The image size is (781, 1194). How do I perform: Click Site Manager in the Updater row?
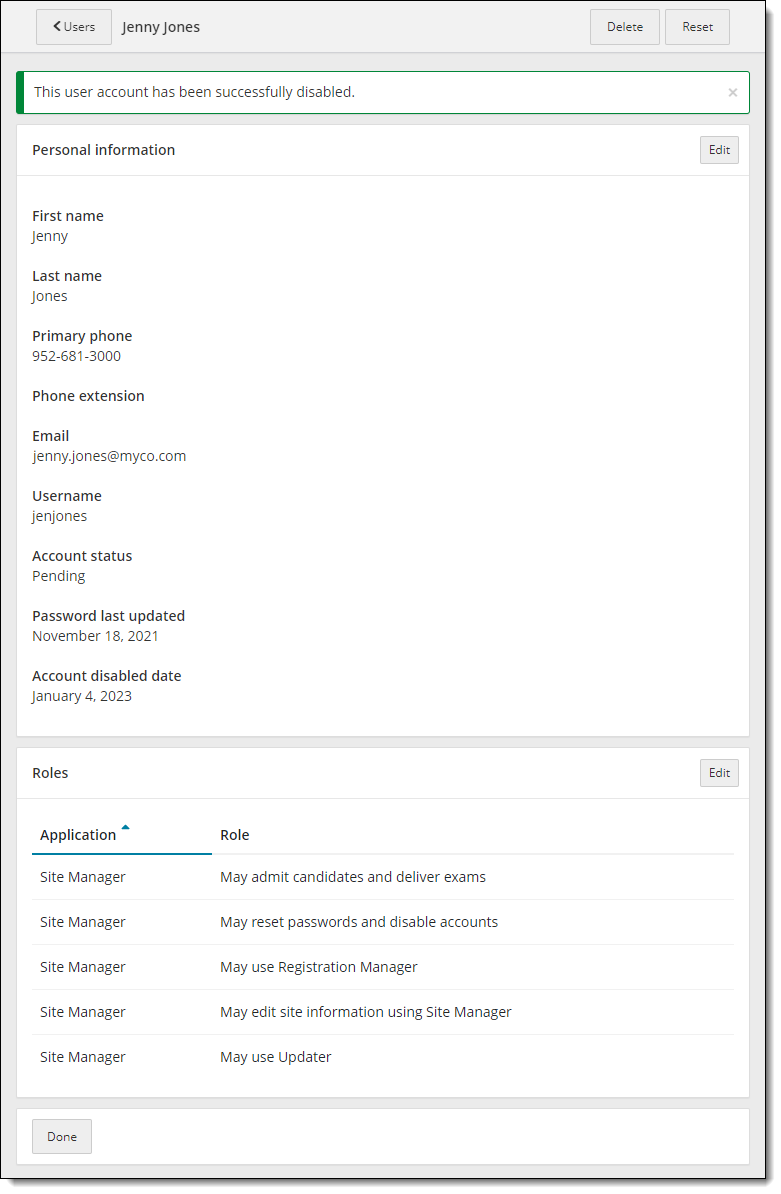tap(82, 1057)
